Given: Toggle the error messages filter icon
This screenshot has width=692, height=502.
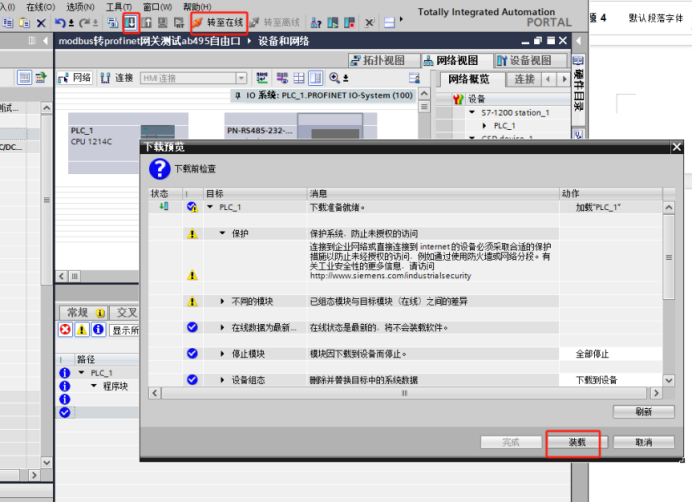Looking at the screenshot, I should [x=65, y=329].
